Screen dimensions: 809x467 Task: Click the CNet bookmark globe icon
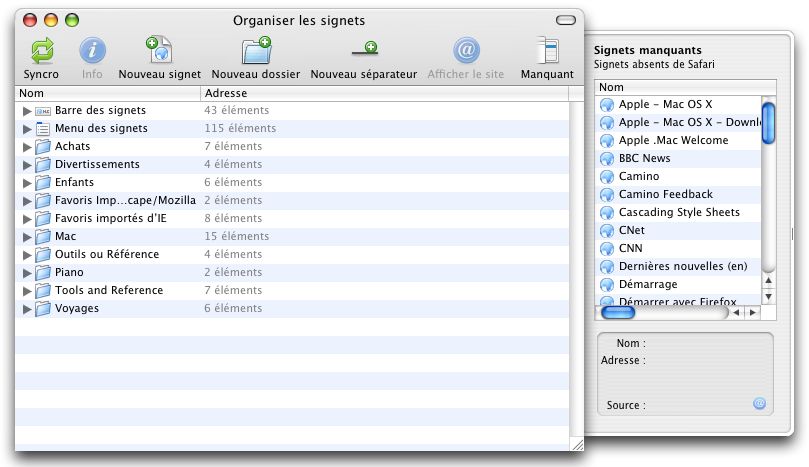[x=607, y=231]
